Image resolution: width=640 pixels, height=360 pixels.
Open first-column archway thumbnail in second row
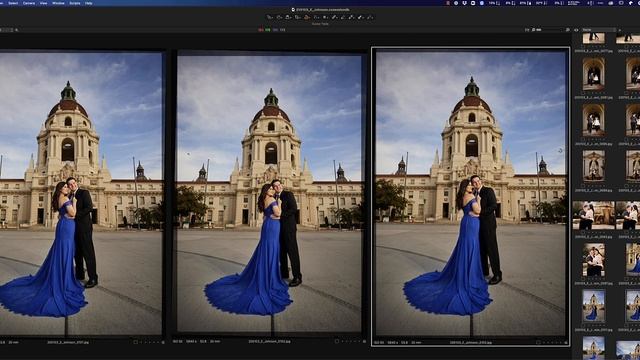point(593,74)
